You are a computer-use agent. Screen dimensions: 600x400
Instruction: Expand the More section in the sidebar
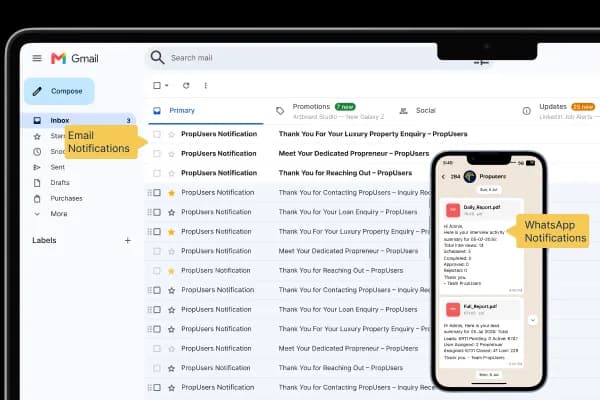coord(59,214)
